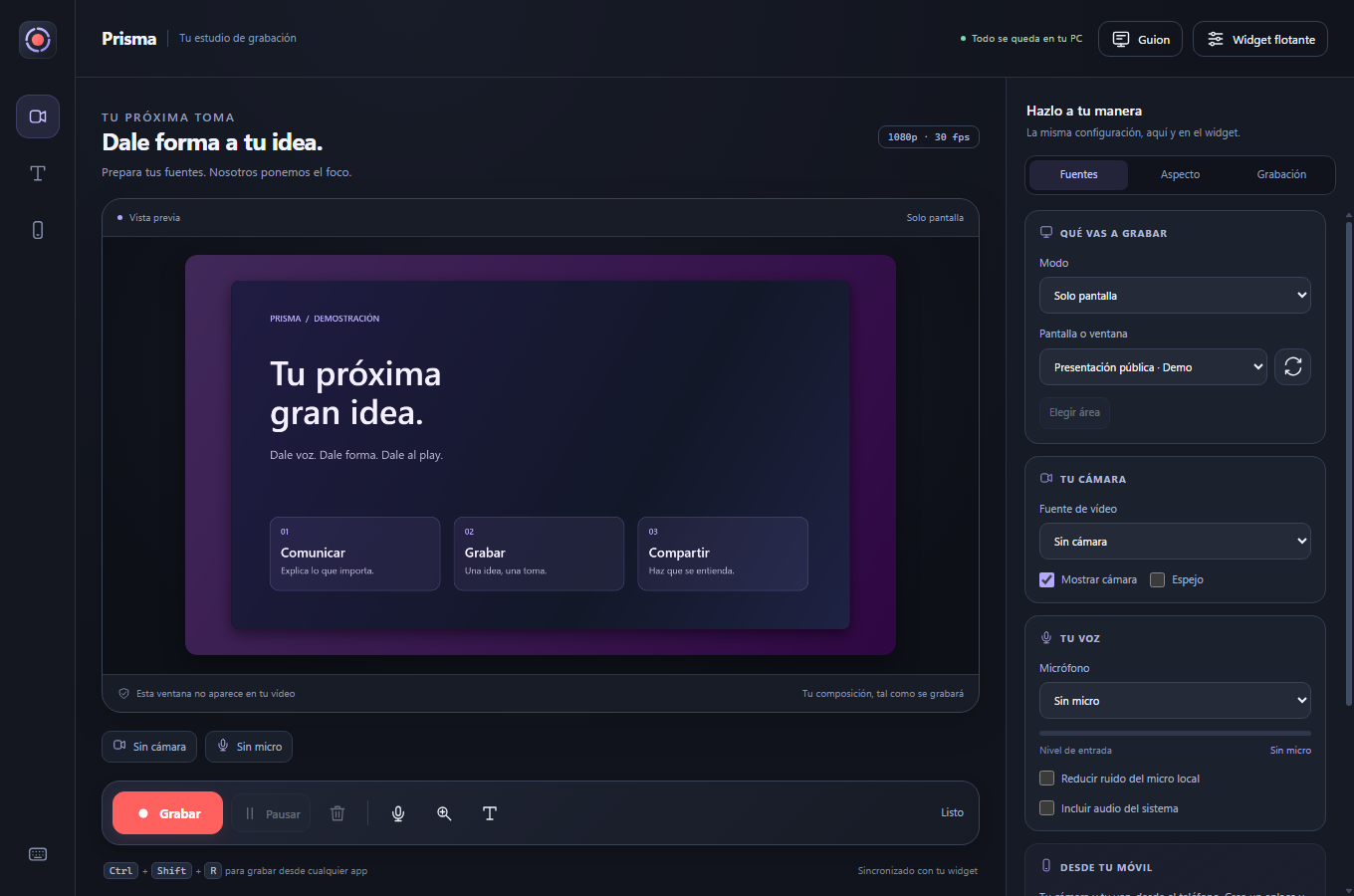Open the Fuente de vídeo dropdown
This screenshot has height=896, width=1354.
click(1175, 542)
